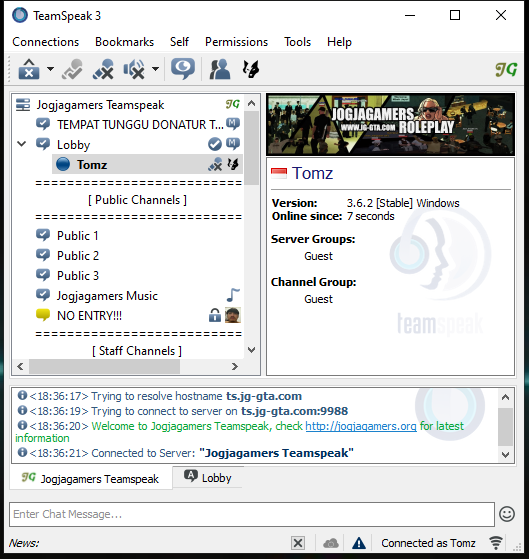Open the Permissions menu
The image size is (529, 559).
pyautogui.click(x=236, y=42)
